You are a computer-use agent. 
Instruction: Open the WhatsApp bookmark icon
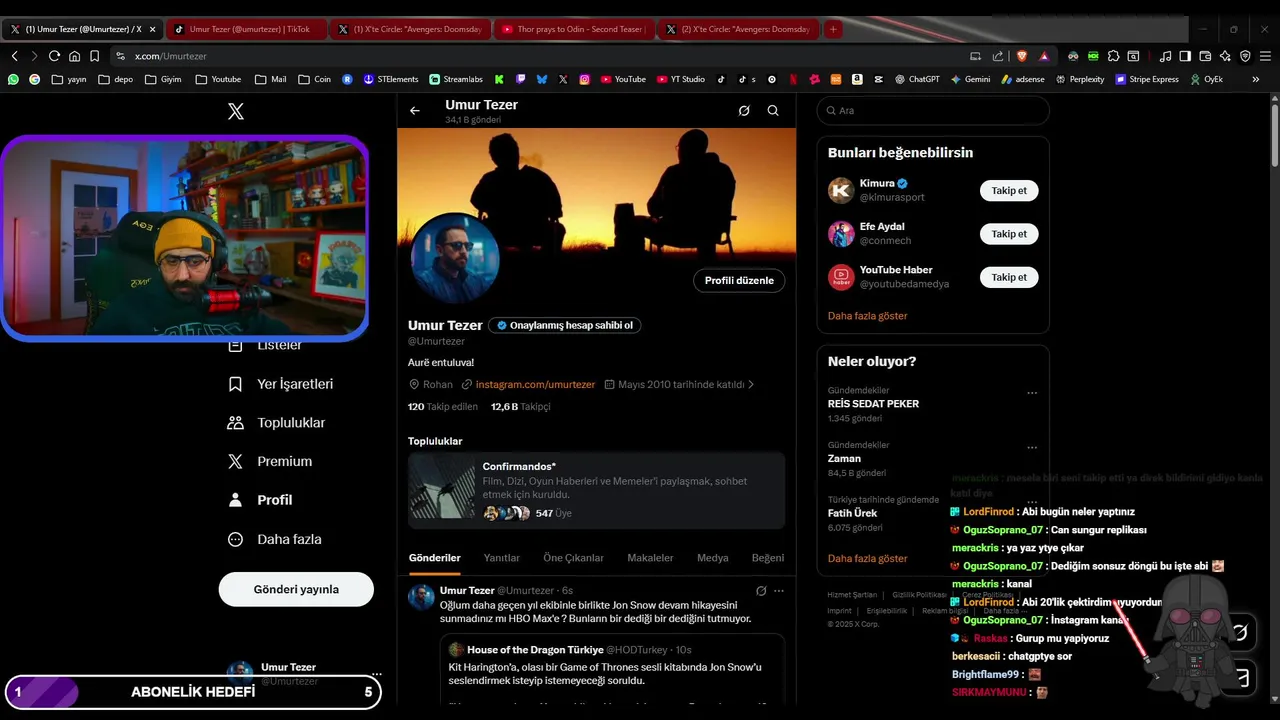coord(13,79)
